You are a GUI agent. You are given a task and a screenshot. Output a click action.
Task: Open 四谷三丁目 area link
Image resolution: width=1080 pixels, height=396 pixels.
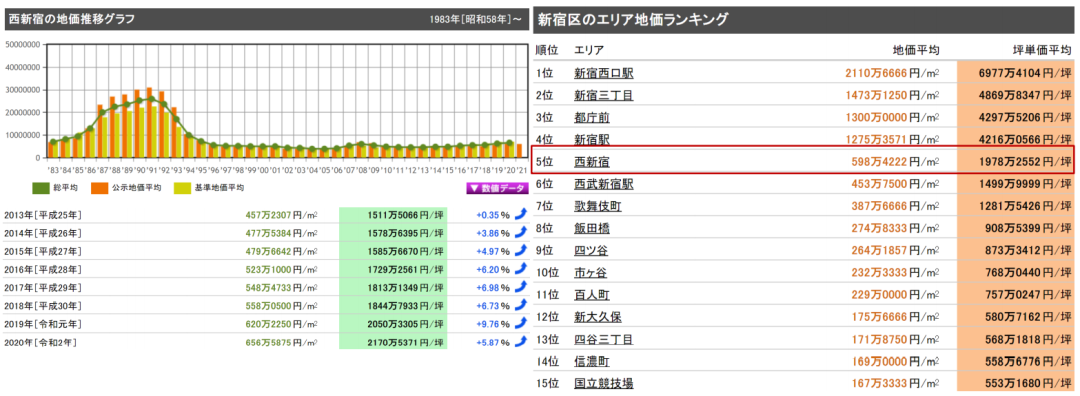point(603,339)
